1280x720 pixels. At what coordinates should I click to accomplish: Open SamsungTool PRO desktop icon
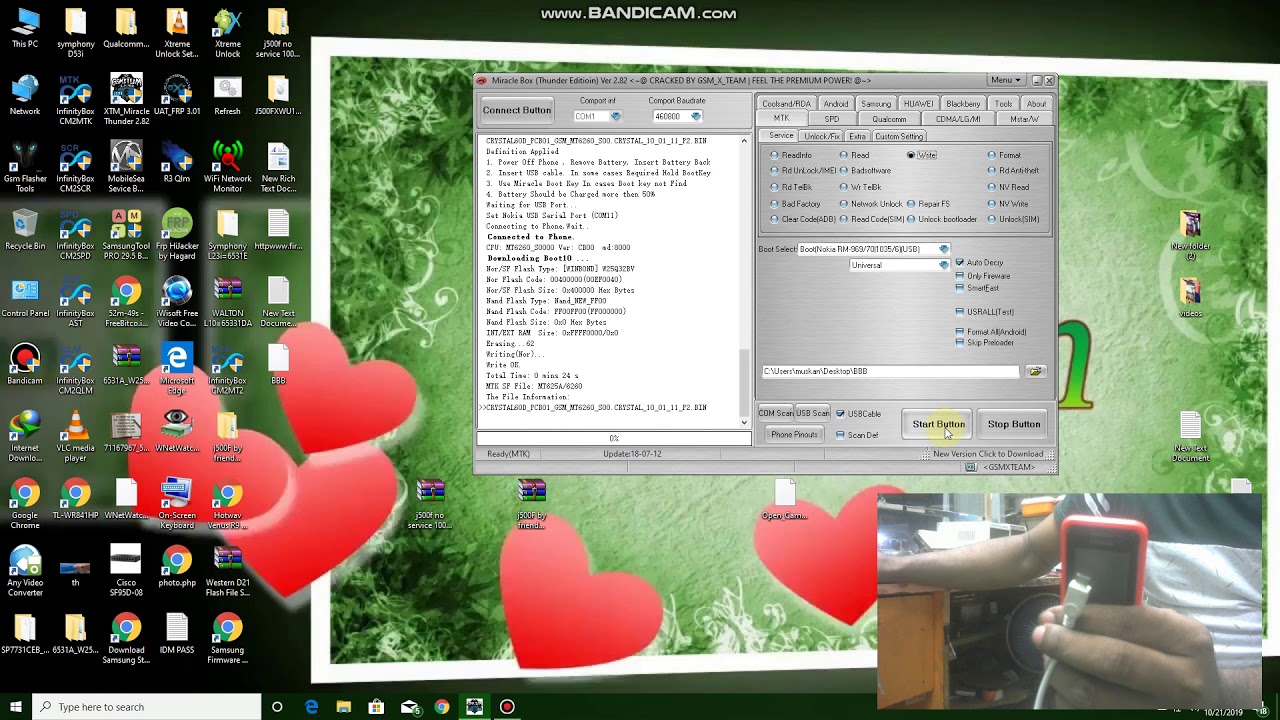(x=126, y=234)
